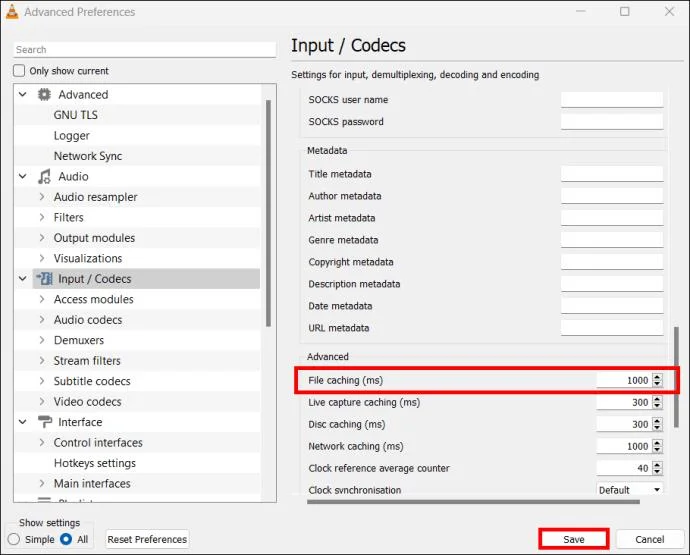The height and width of the screenshot is (555, 690).
Task: Click the Advanced gear icon in tree
Action: (44, 94)
